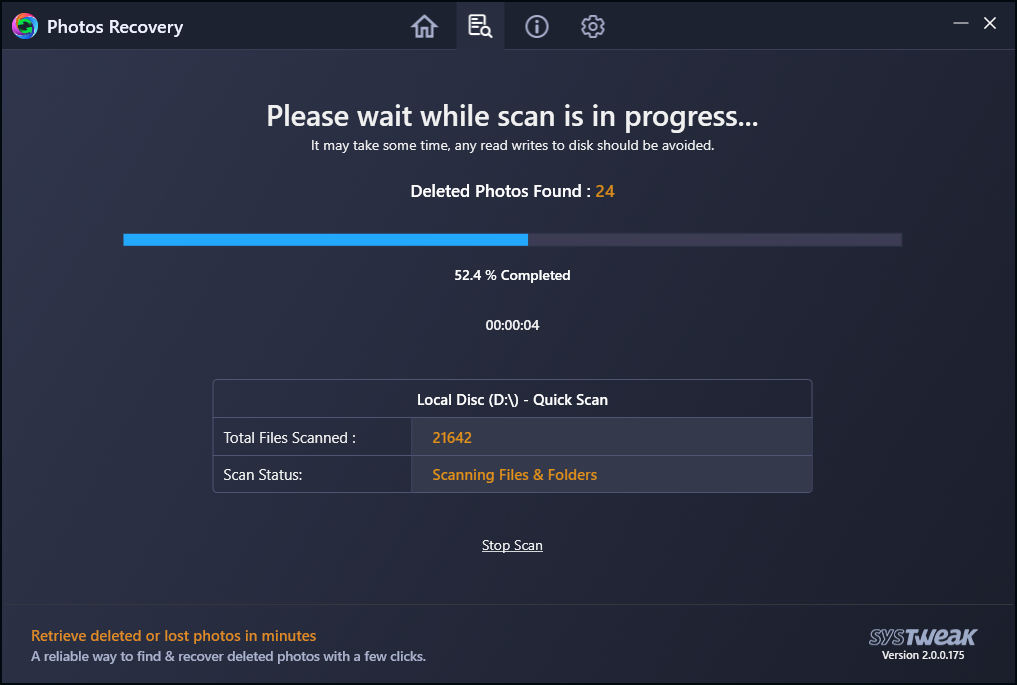Click the unfilled part of progress bar
Viewport: 1017px width, 685px height.
point(715,240)
